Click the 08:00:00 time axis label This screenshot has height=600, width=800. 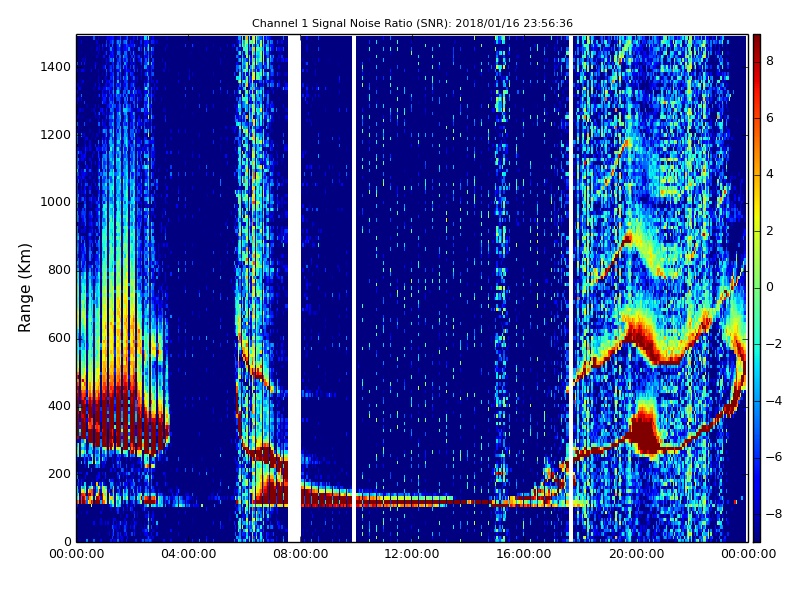301,554
